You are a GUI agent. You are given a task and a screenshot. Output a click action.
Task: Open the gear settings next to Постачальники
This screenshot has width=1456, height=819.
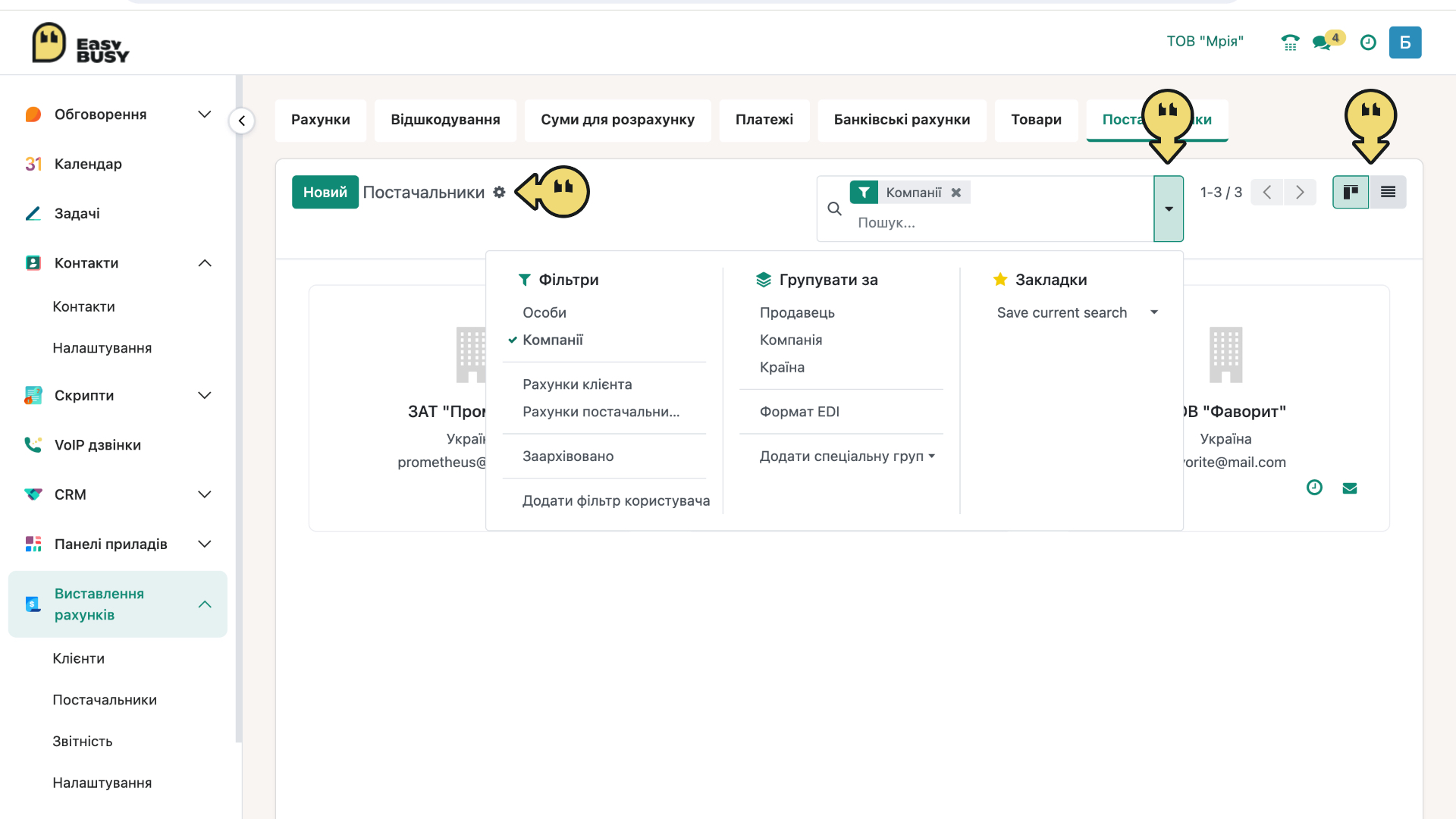pos(499,192)
